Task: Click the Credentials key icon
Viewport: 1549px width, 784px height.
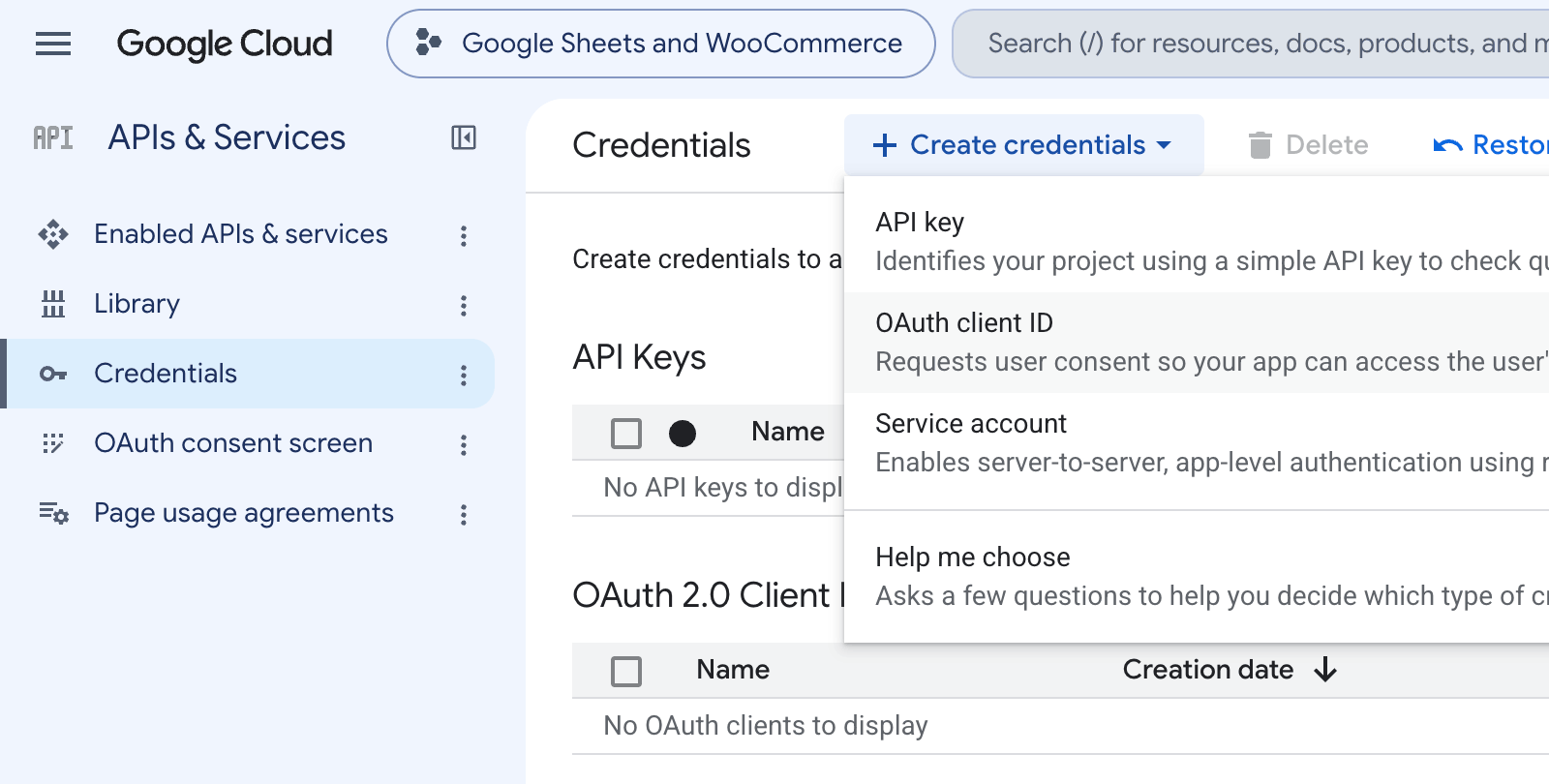Action: (53, 374)
